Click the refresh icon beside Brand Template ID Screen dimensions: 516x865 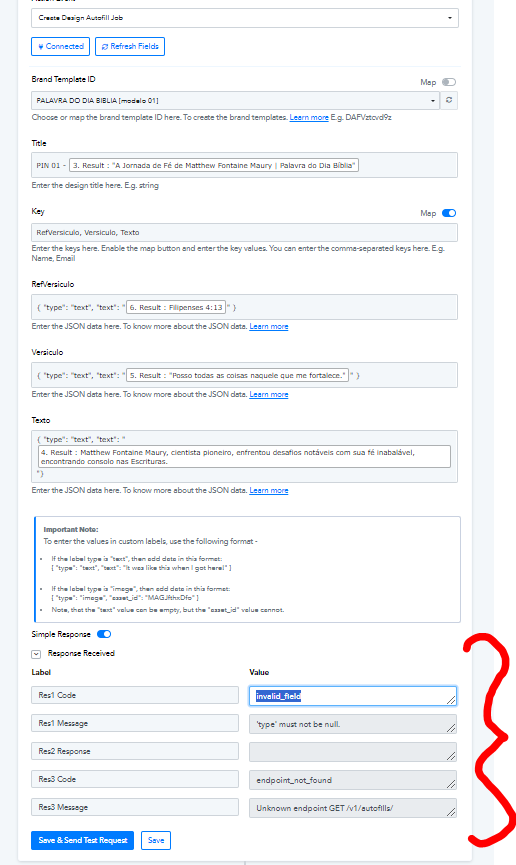tap(449, 100)
